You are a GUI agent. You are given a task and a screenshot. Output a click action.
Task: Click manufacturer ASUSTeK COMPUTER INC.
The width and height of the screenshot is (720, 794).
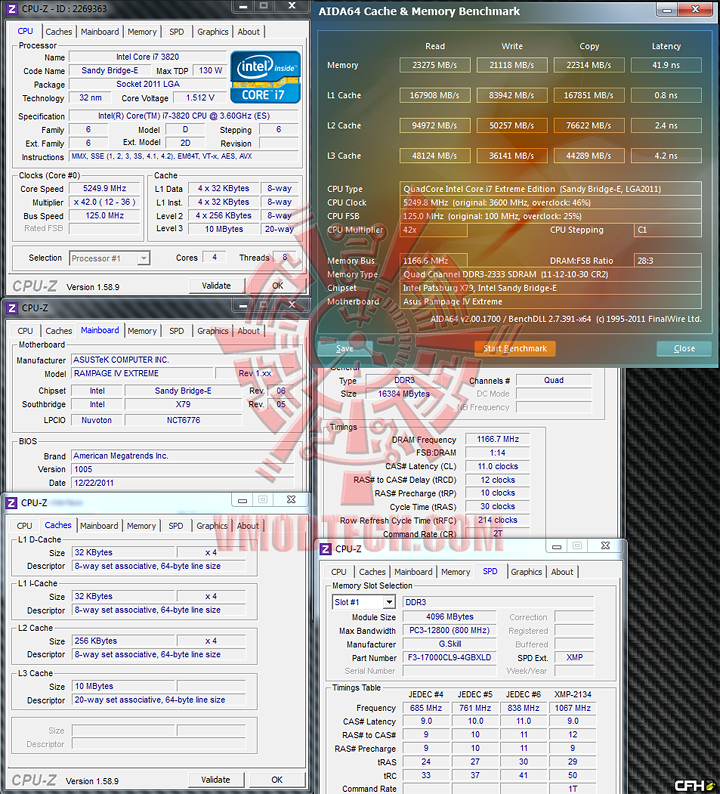(x=182, y=360)
